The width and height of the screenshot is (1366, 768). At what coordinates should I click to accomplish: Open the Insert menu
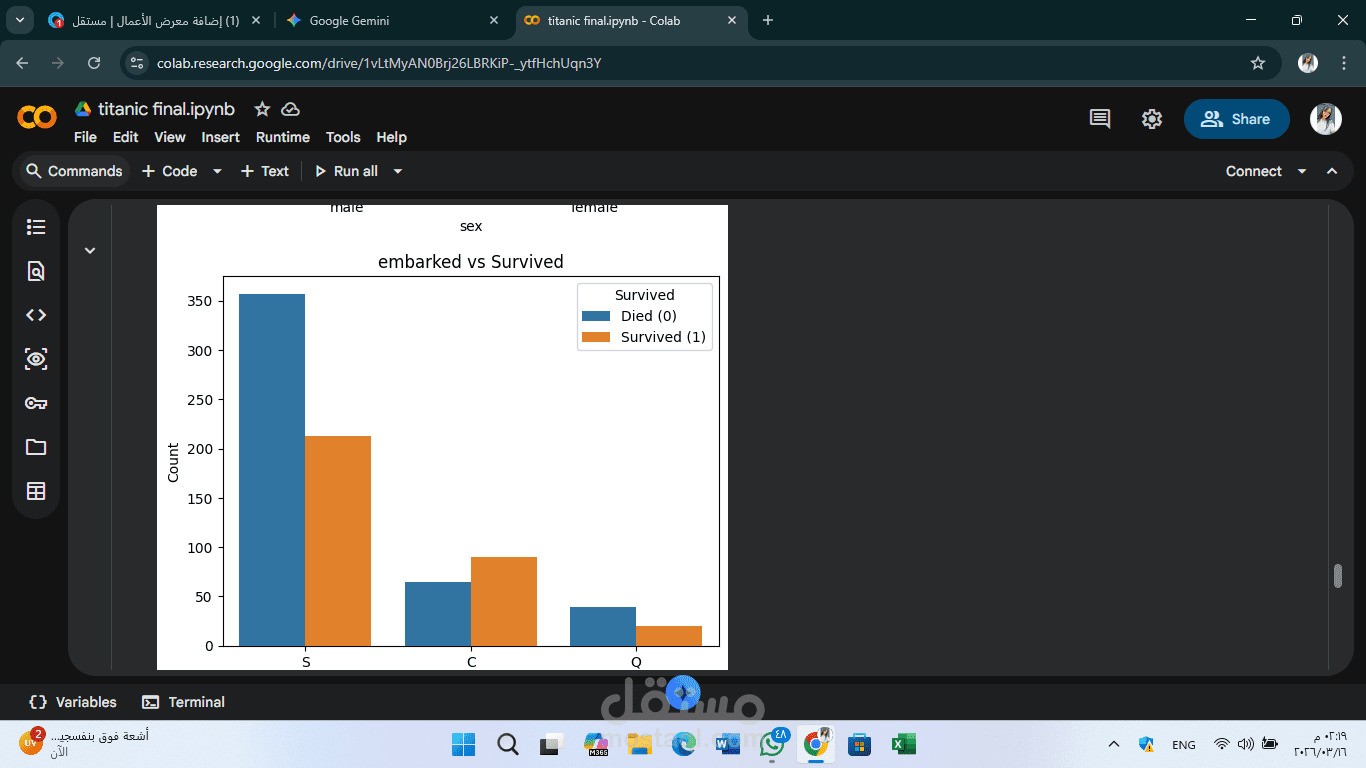220,137
